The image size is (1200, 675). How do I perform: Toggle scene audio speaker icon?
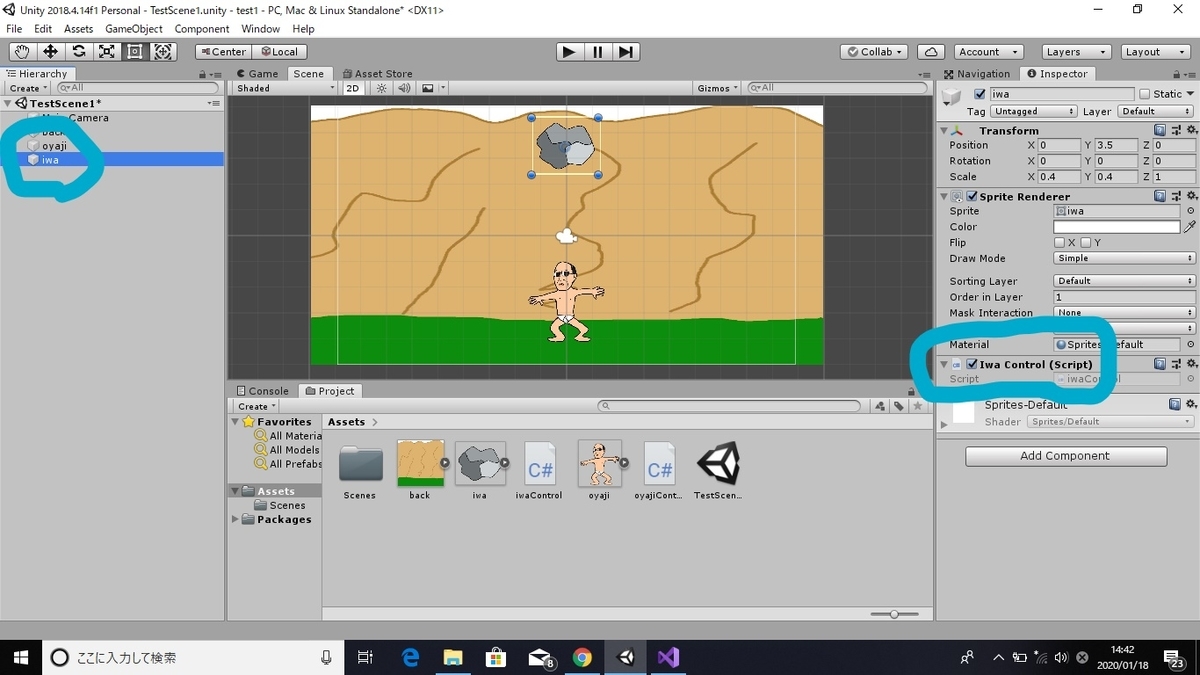click(x=404, y=88)
